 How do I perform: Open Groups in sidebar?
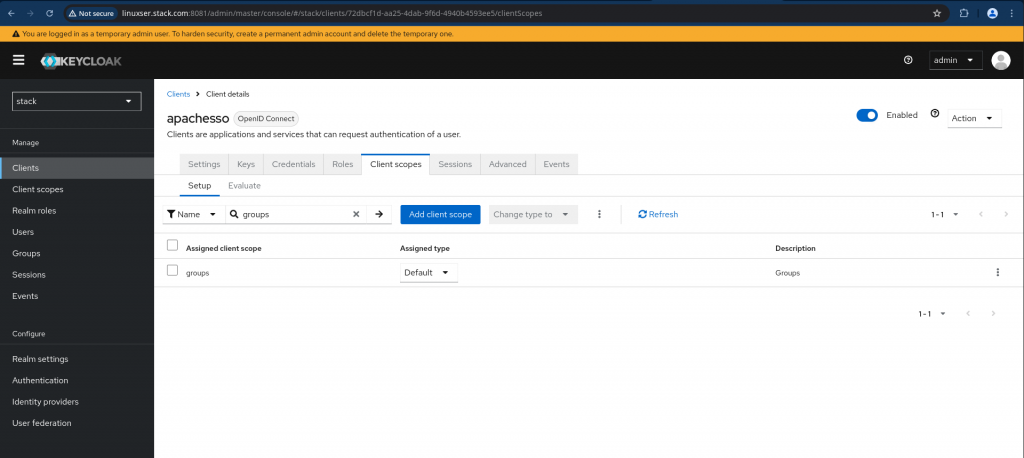(77, 254)
